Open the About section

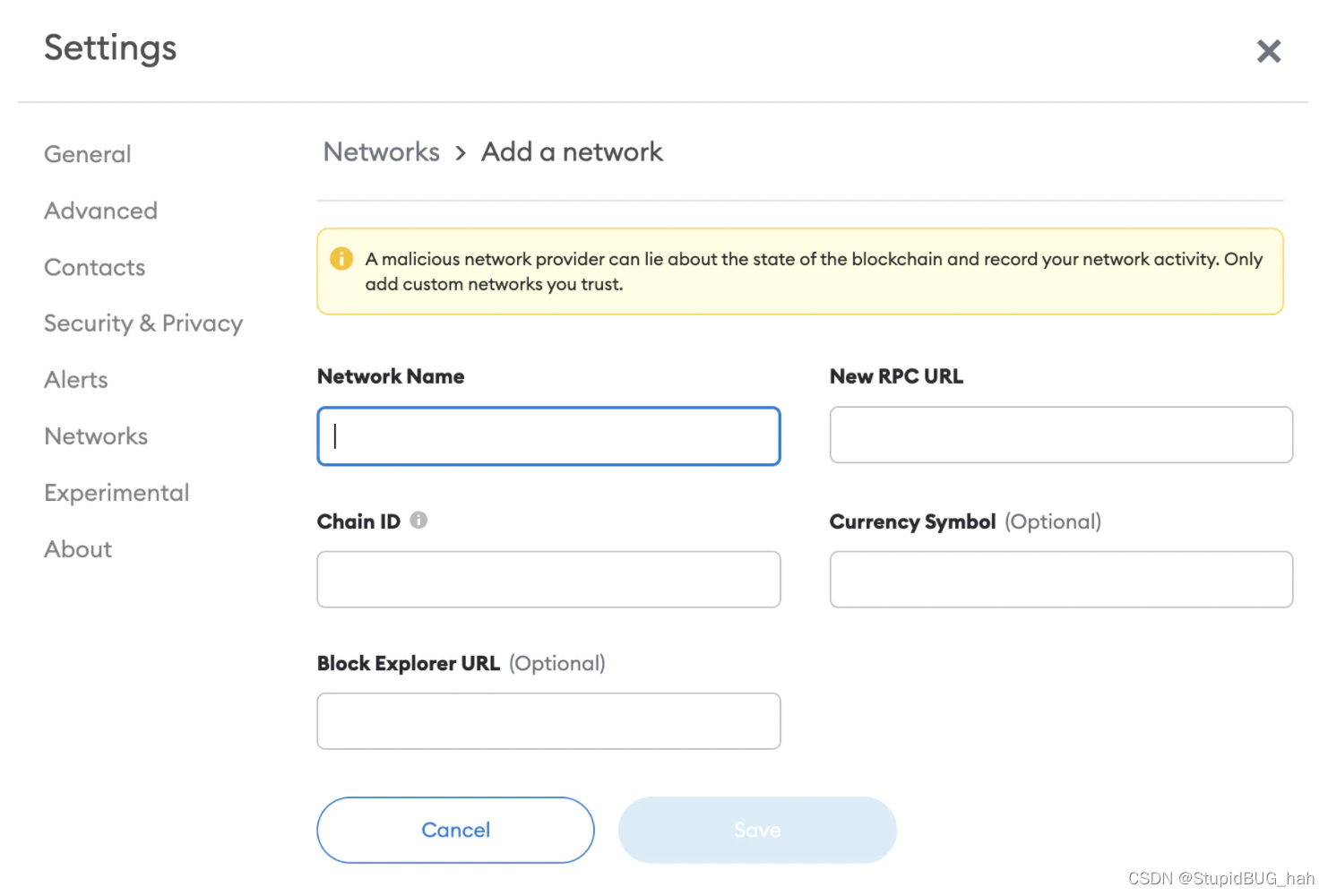[x=78, y=549]
